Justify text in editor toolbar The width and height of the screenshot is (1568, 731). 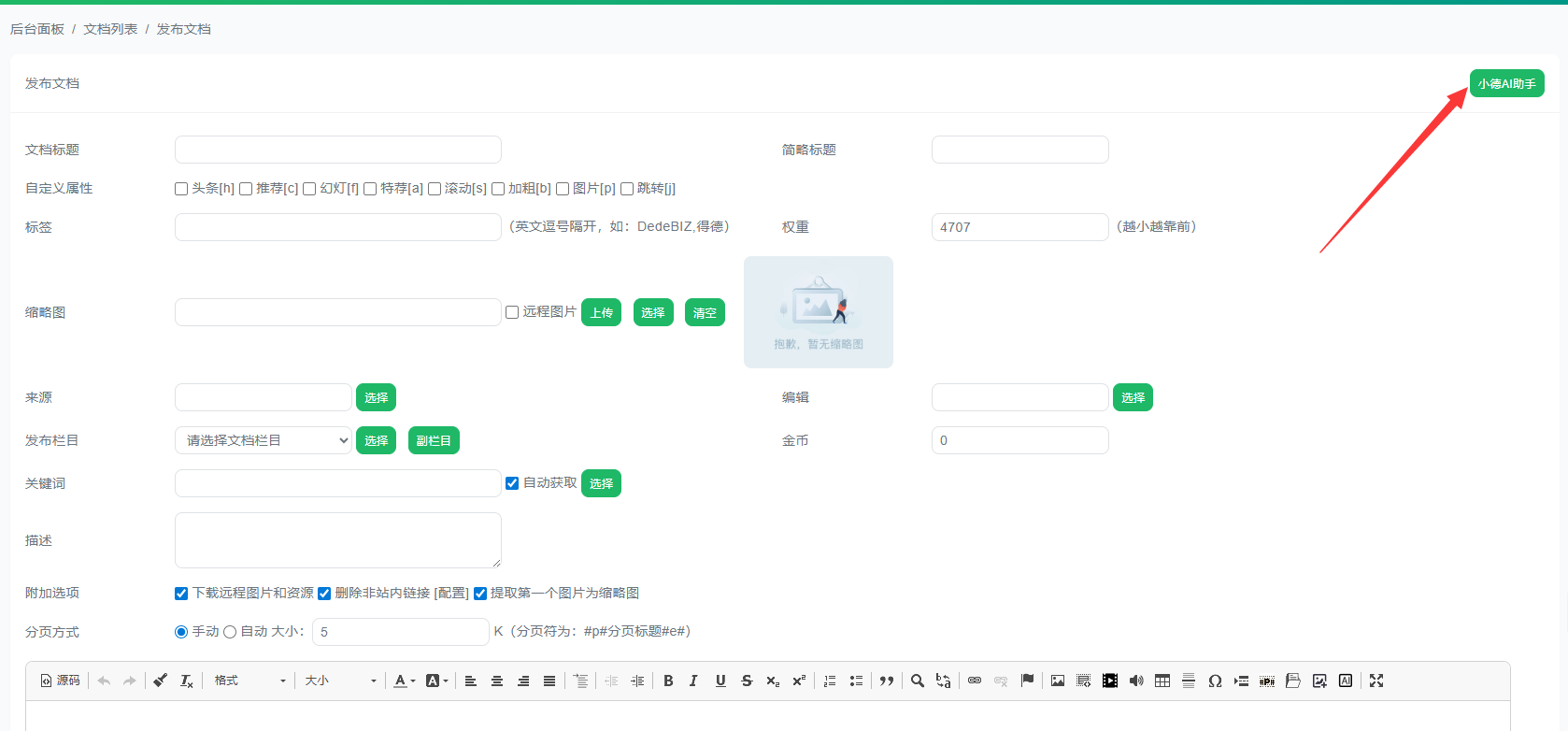pyautogui.click(x=549, y=681)
